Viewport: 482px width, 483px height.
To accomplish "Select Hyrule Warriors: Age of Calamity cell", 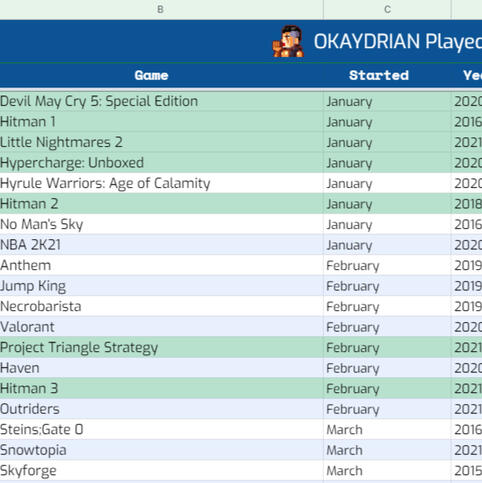I will pyautogui.click(x=161, y=183).
